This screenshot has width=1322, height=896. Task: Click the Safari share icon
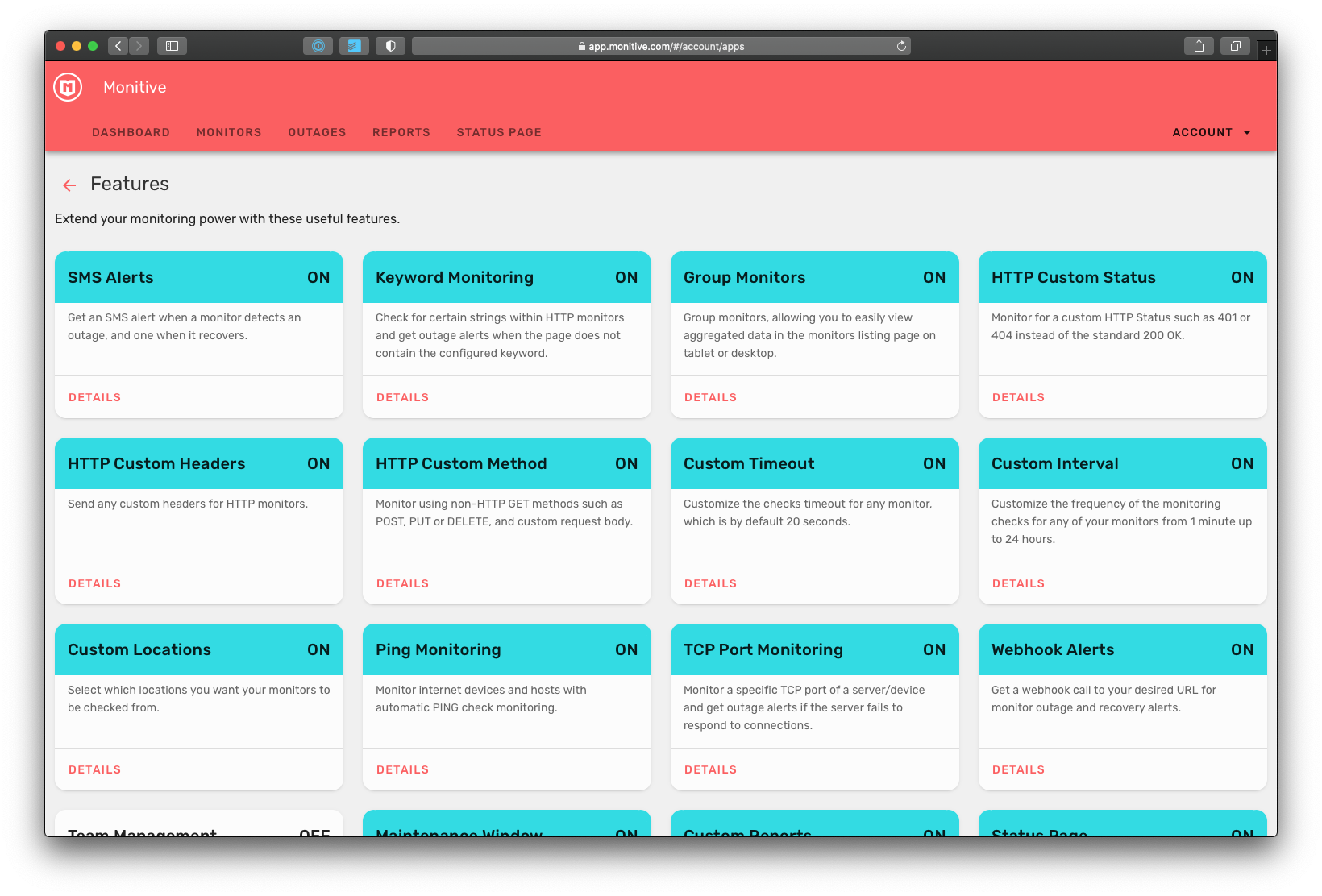click(1199, 46)
